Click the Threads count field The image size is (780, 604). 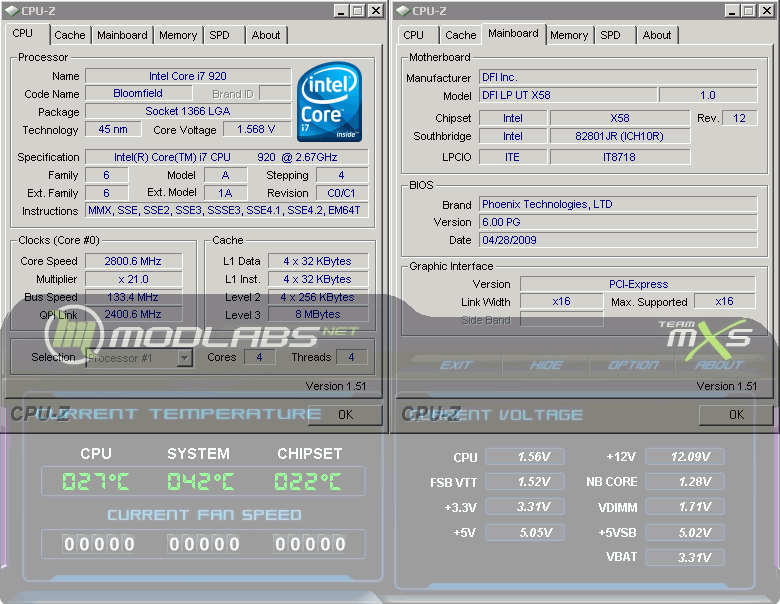(x=352, y=357)
